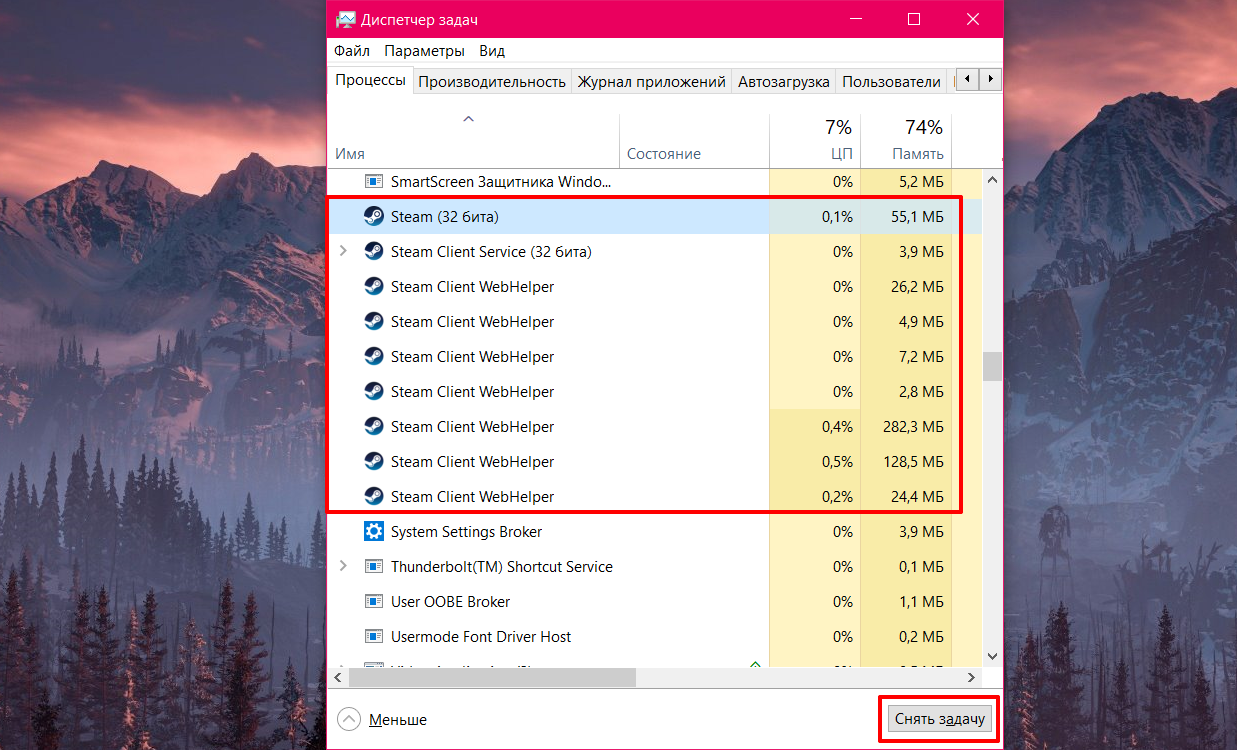Select the "Thunderbolt(TM) Shortcut Service" name
Viewport: 1237px width, 750px height.
502,567
